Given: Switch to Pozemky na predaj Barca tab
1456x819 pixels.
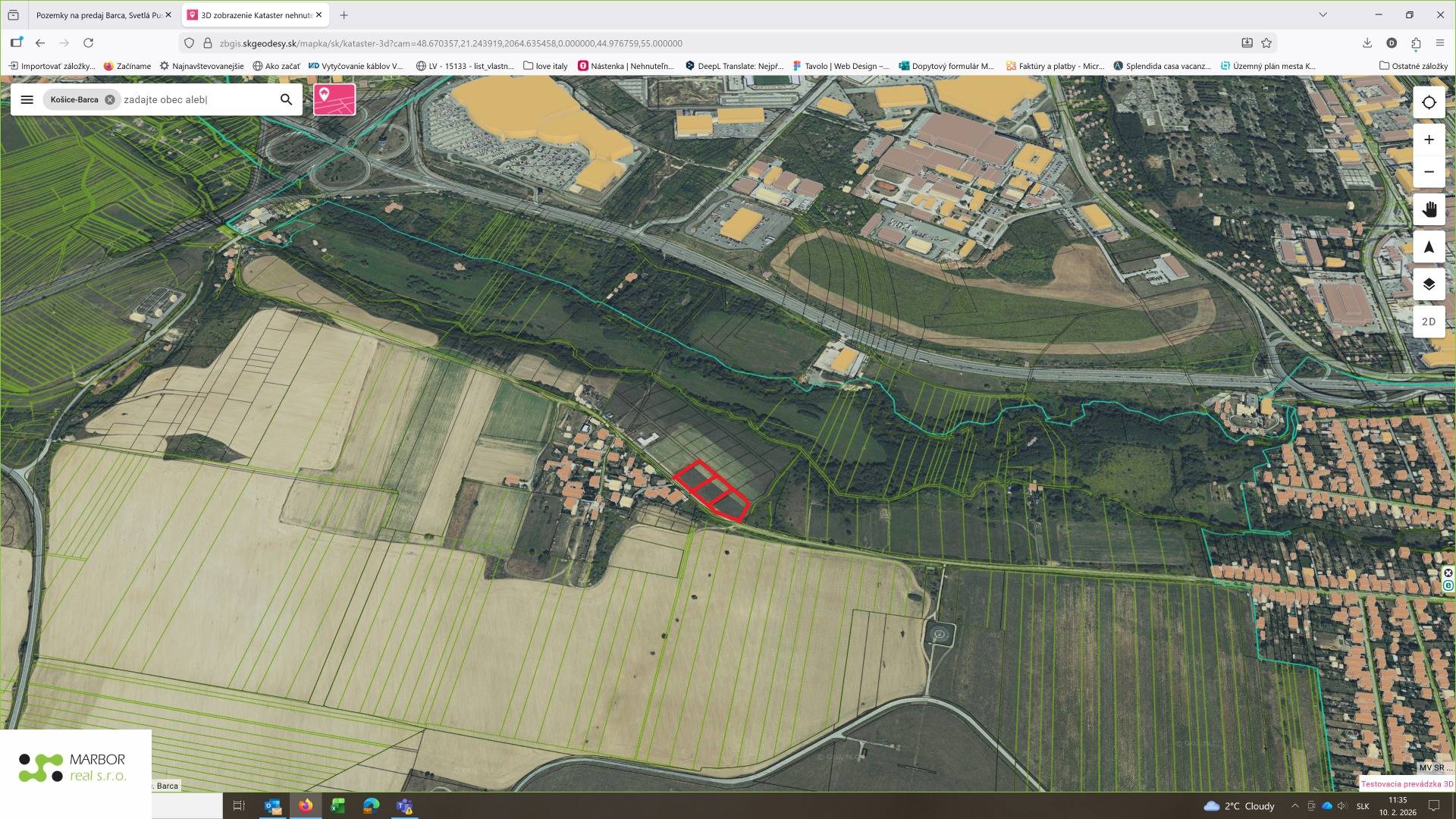Looking at the screenshot, I should tap(99, 14).
